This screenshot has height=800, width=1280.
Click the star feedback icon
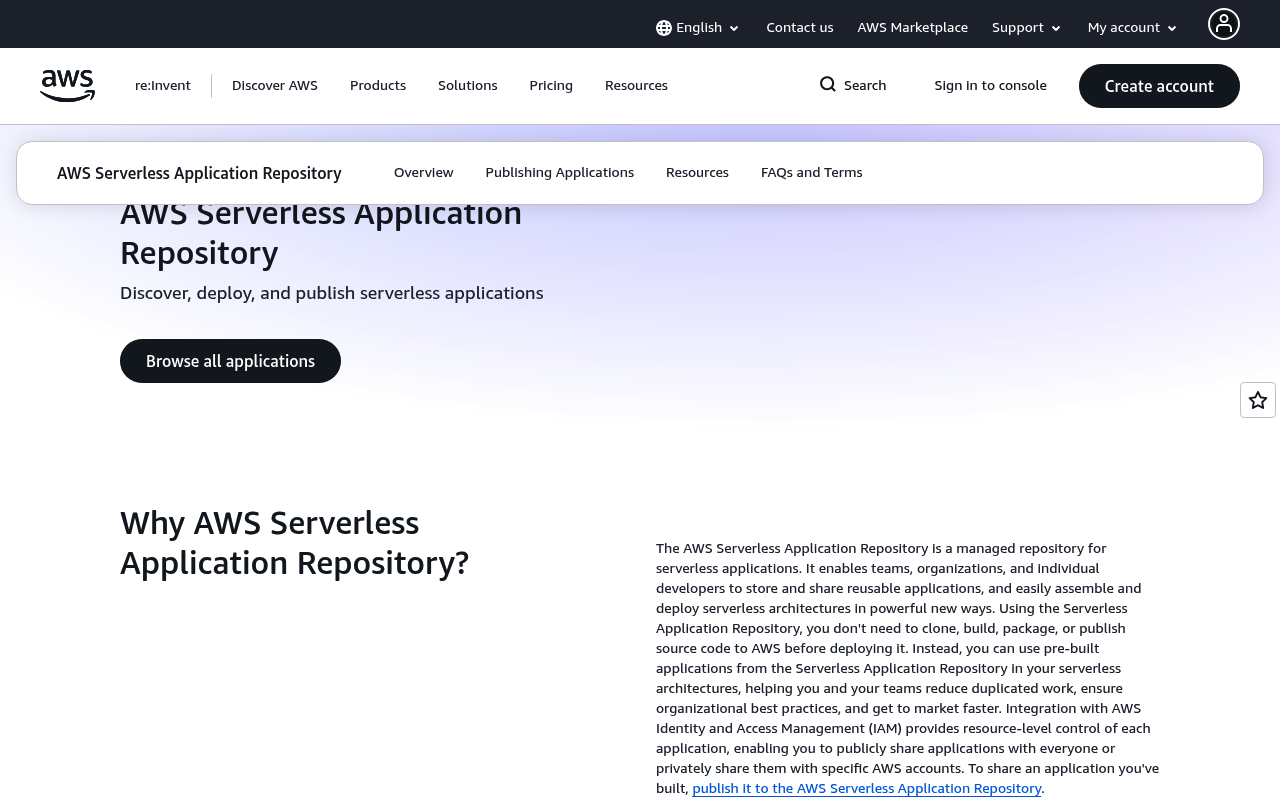tap(1258, 400)
